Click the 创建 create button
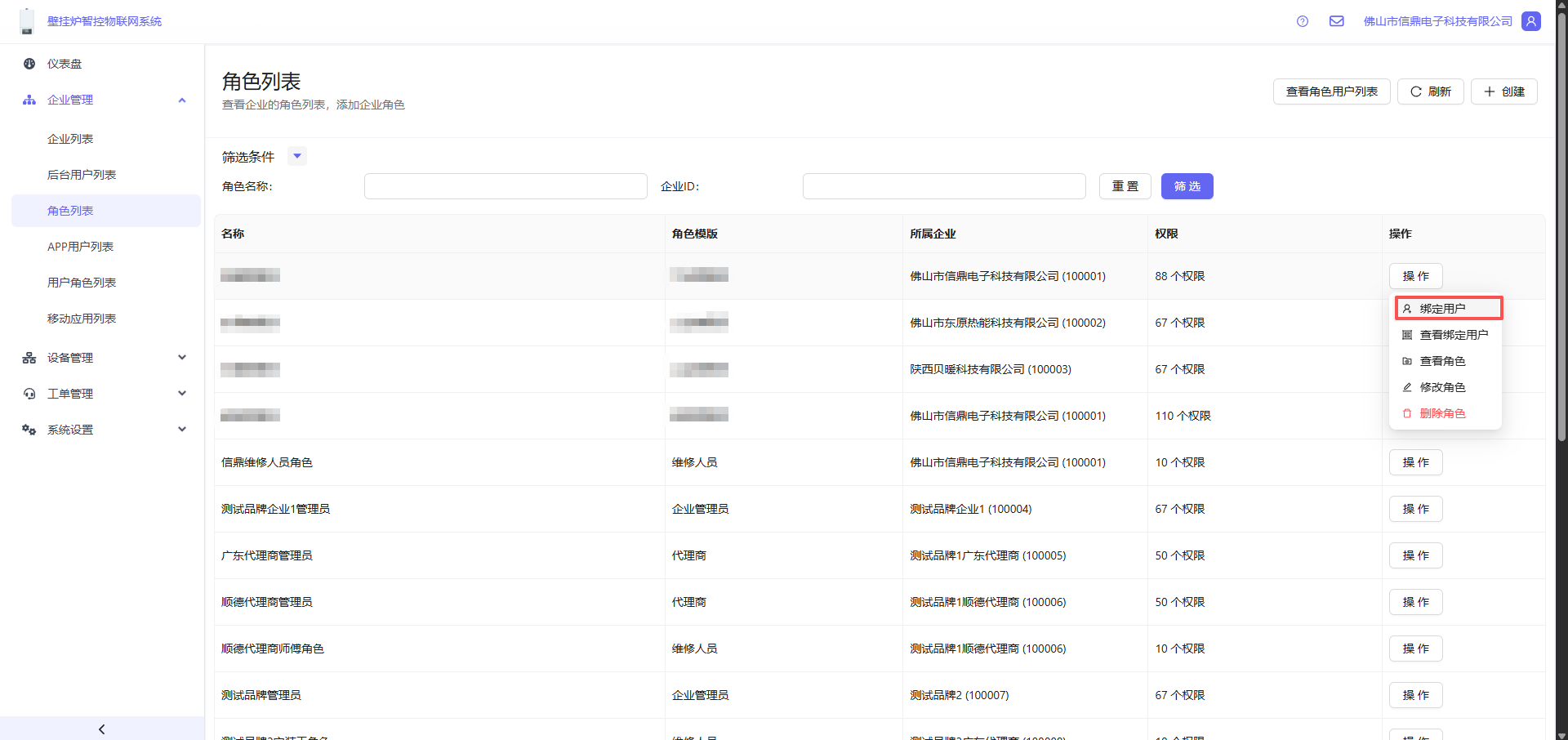The width and height of the screenshot is (1568, 740). [1503, 91]
